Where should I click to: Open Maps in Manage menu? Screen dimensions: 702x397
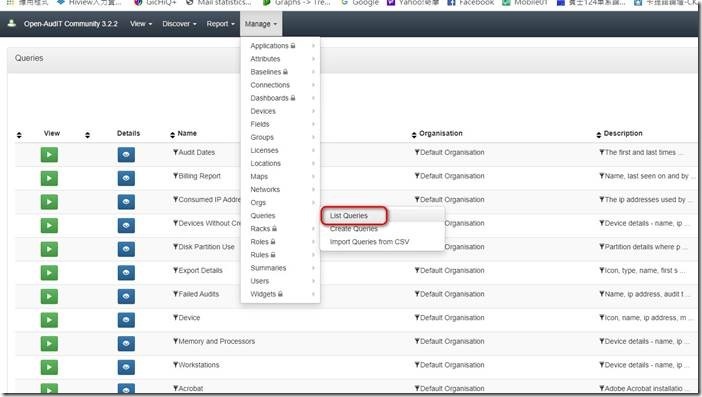280,176
